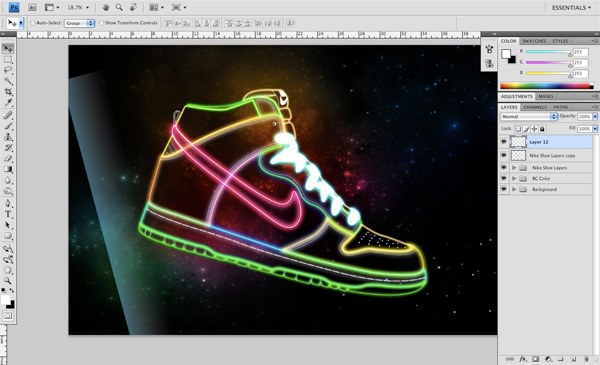Select the Hand tool in the toolbox
Image resolution: width=600 pixels, height=365 pixels.
[8, 270]
